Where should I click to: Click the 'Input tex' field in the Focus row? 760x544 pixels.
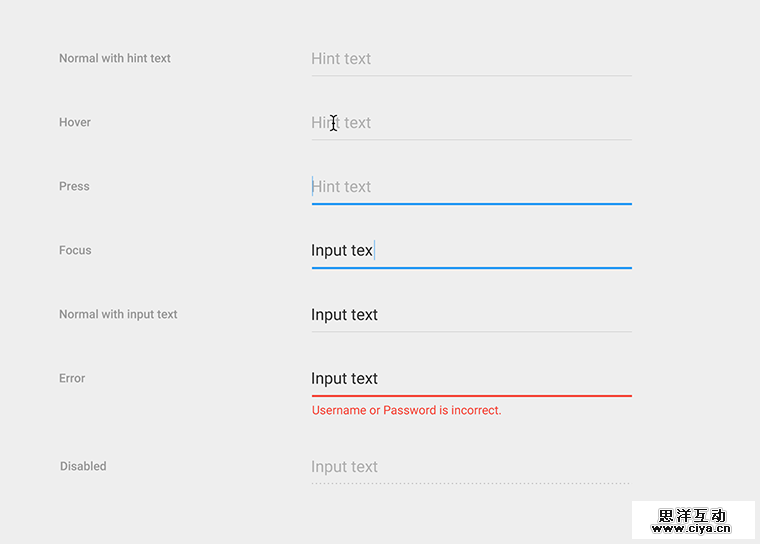pos(470,251)
